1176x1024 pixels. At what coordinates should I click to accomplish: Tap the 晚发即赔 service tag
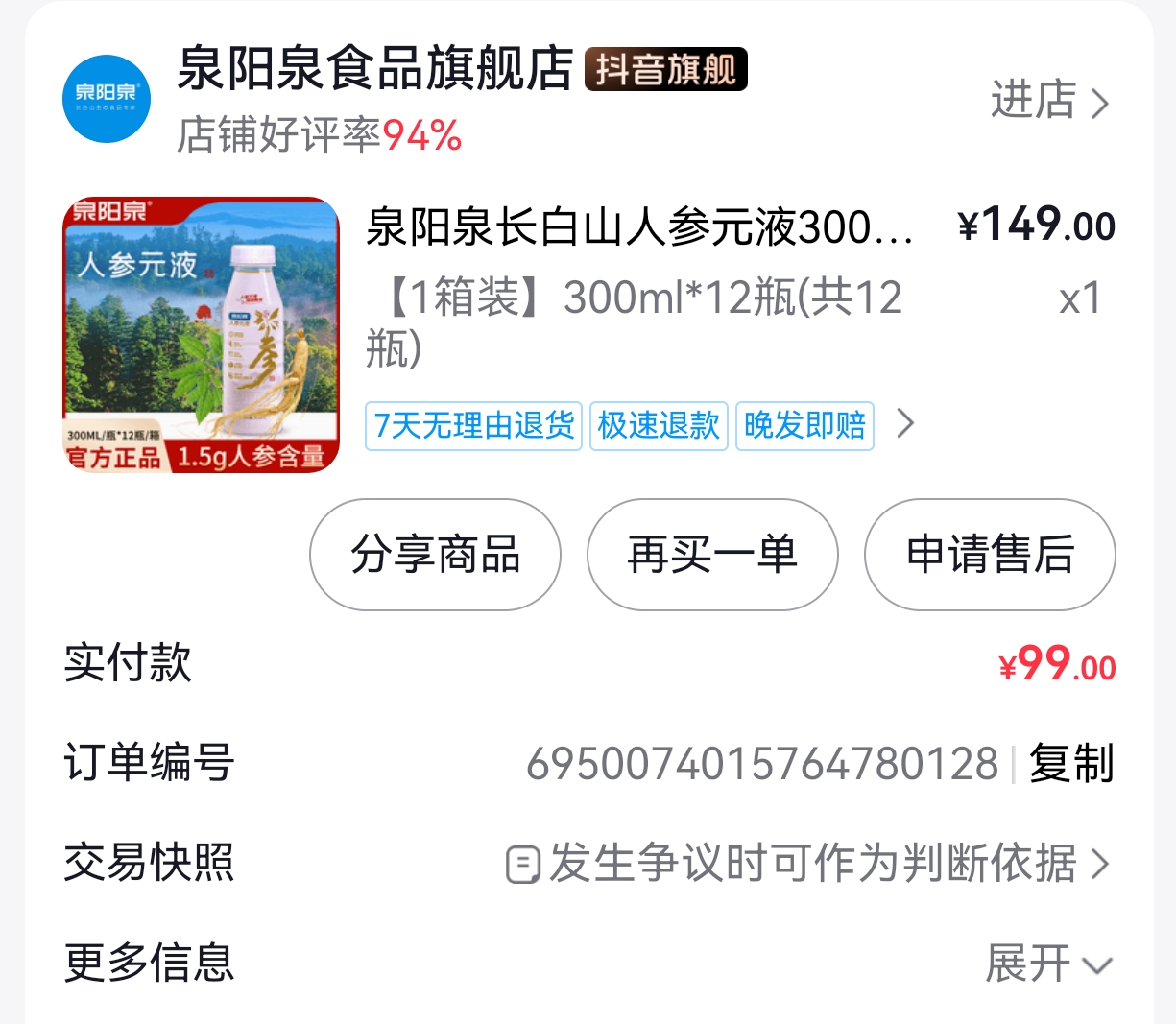(804, 425)
